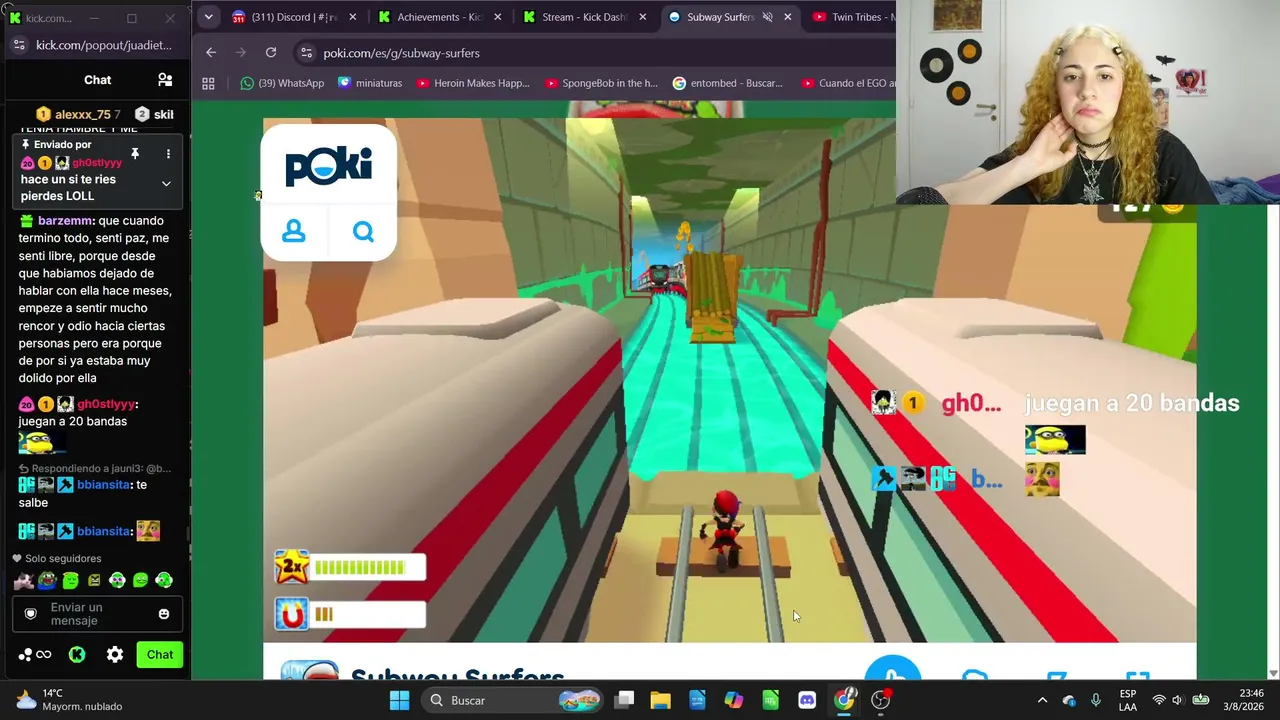Show hidden system tray icons
Image resolution: width=1280 pixels, height=720 pixels.
tap(1042, 700)
